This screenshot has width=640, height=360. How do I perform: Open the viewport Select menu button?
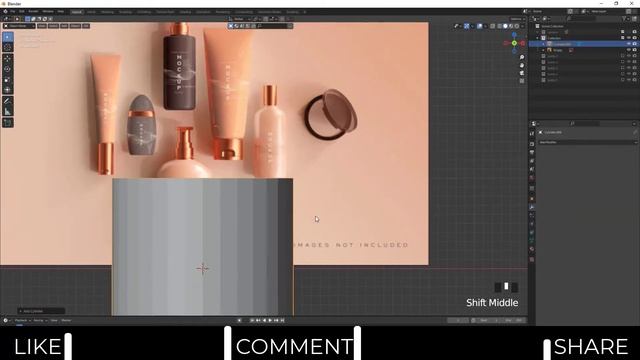click(53, 26)
